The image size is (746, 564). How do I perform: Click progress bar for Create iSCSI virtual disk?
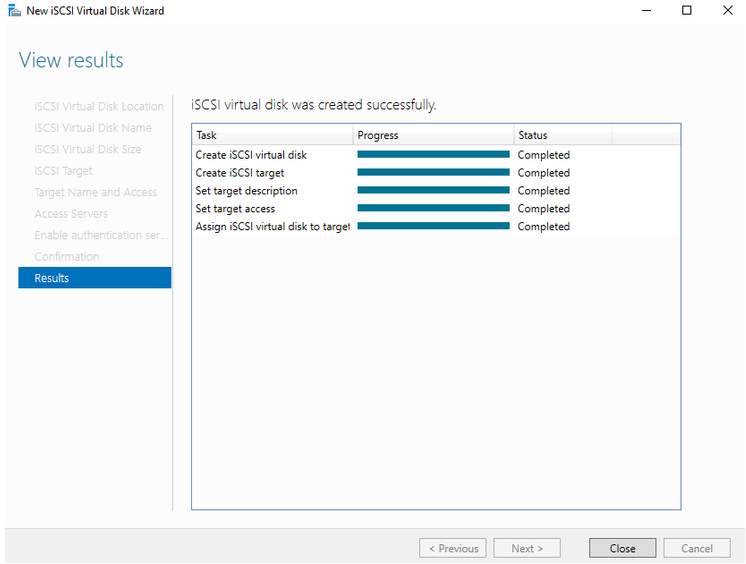tap(433, 155)
